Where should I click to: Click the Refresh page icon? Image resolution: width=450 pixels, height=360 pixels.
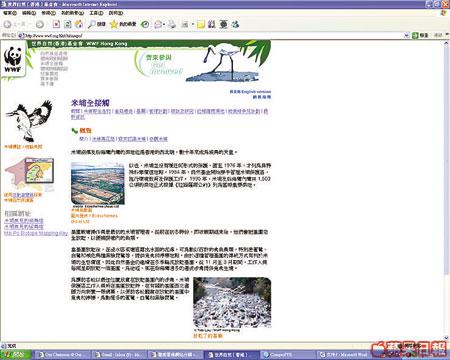68,24
